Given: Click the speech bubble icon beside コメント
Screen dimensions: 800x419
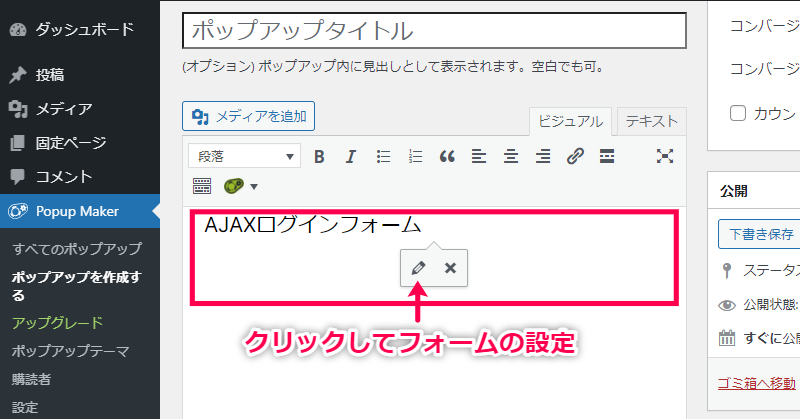Looking at the screenshot, I should pyautogui.click(x=17, y=177).
